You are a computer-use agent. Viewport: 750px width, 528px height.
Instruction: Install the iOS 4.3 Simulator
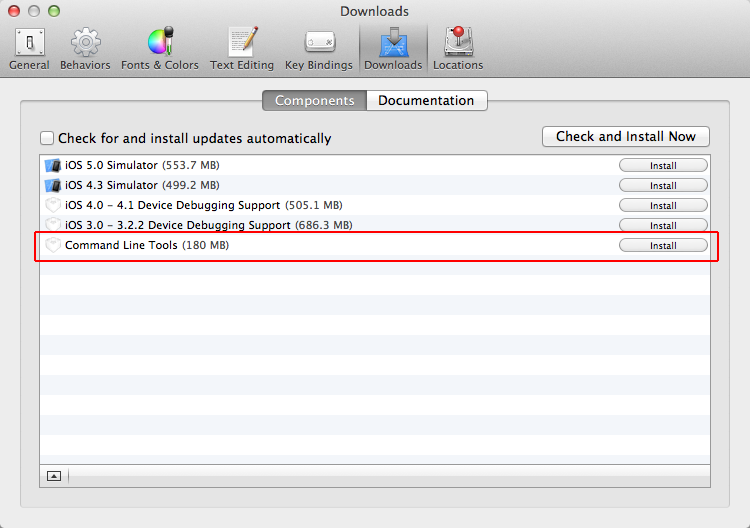click(x=663, y=186)
